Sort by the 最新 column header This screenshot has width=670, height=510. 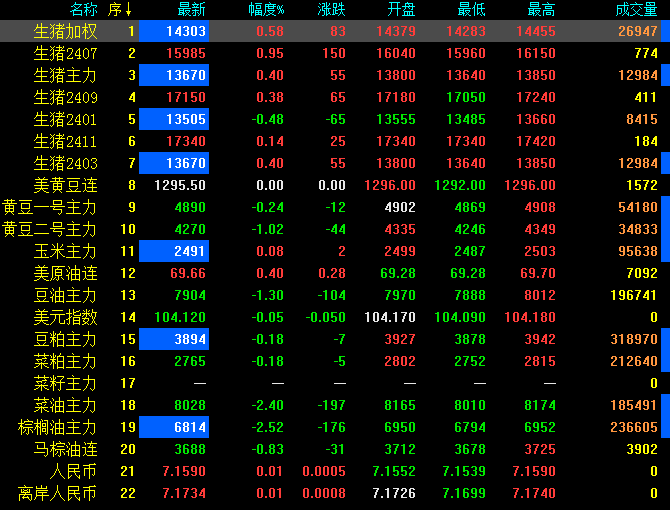tap(191, 10)
